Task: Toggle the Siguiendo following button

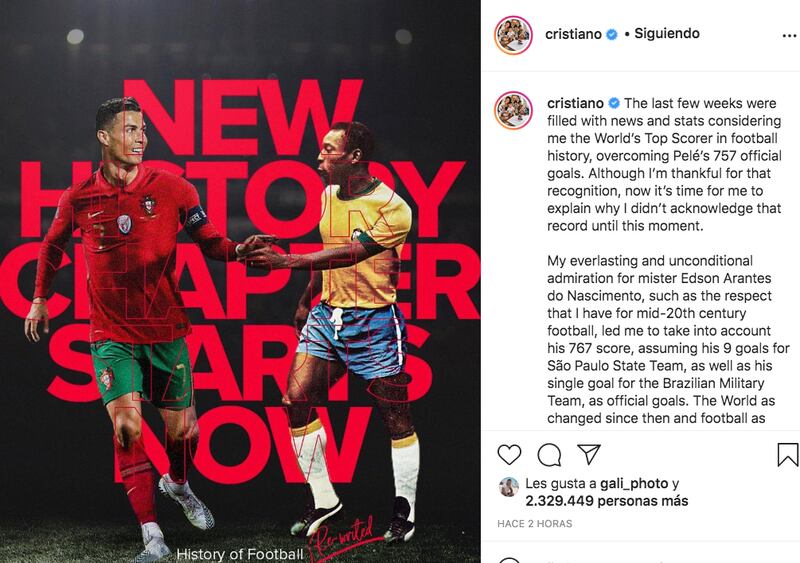Action: (x=667, y=33)
